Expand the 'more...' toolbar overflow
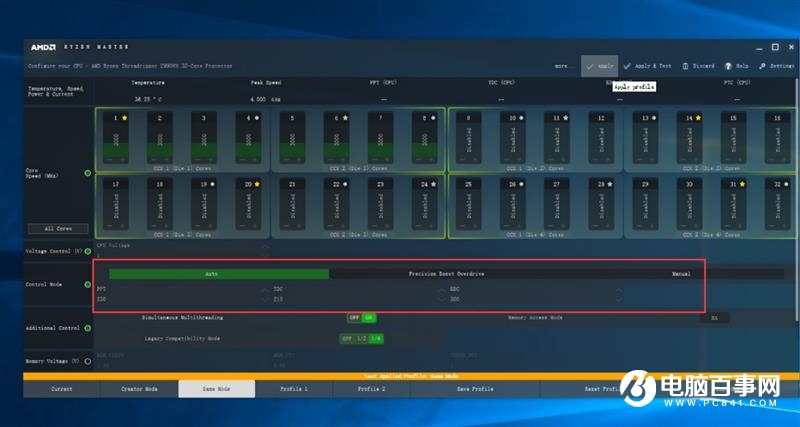The width and height of the screenshot is (800, 427). 565,66
